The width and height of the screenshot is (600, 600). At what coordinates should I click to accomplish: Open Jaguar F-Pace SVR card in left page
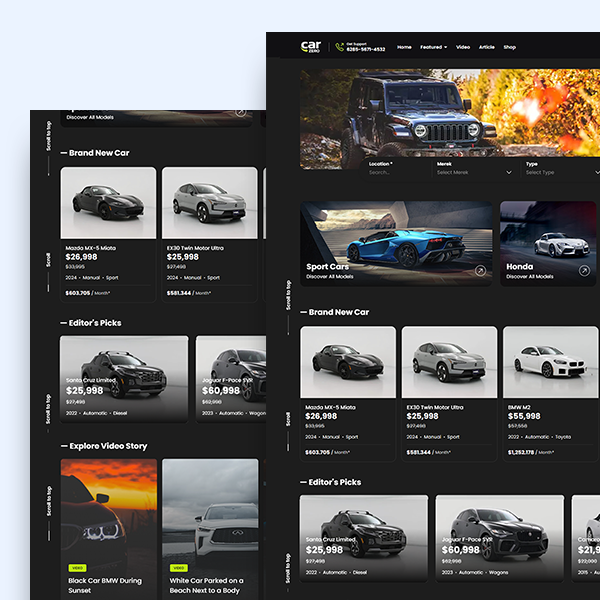[231, 379]
